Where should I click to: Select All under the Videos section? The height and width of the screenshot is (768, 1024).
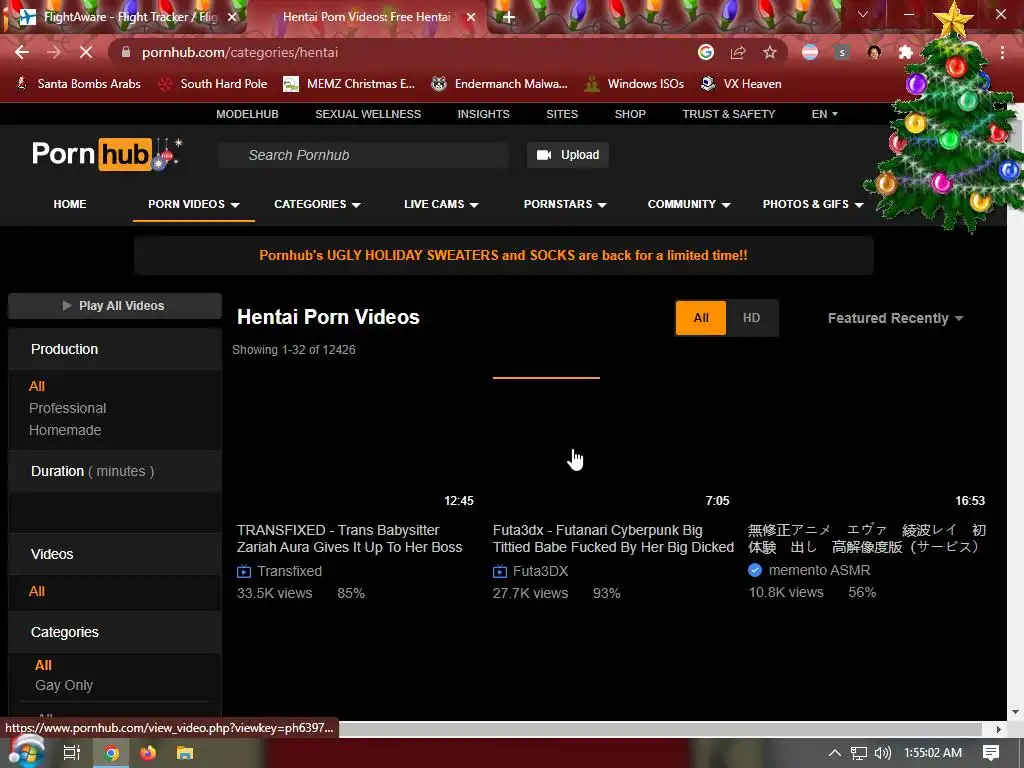37,591
